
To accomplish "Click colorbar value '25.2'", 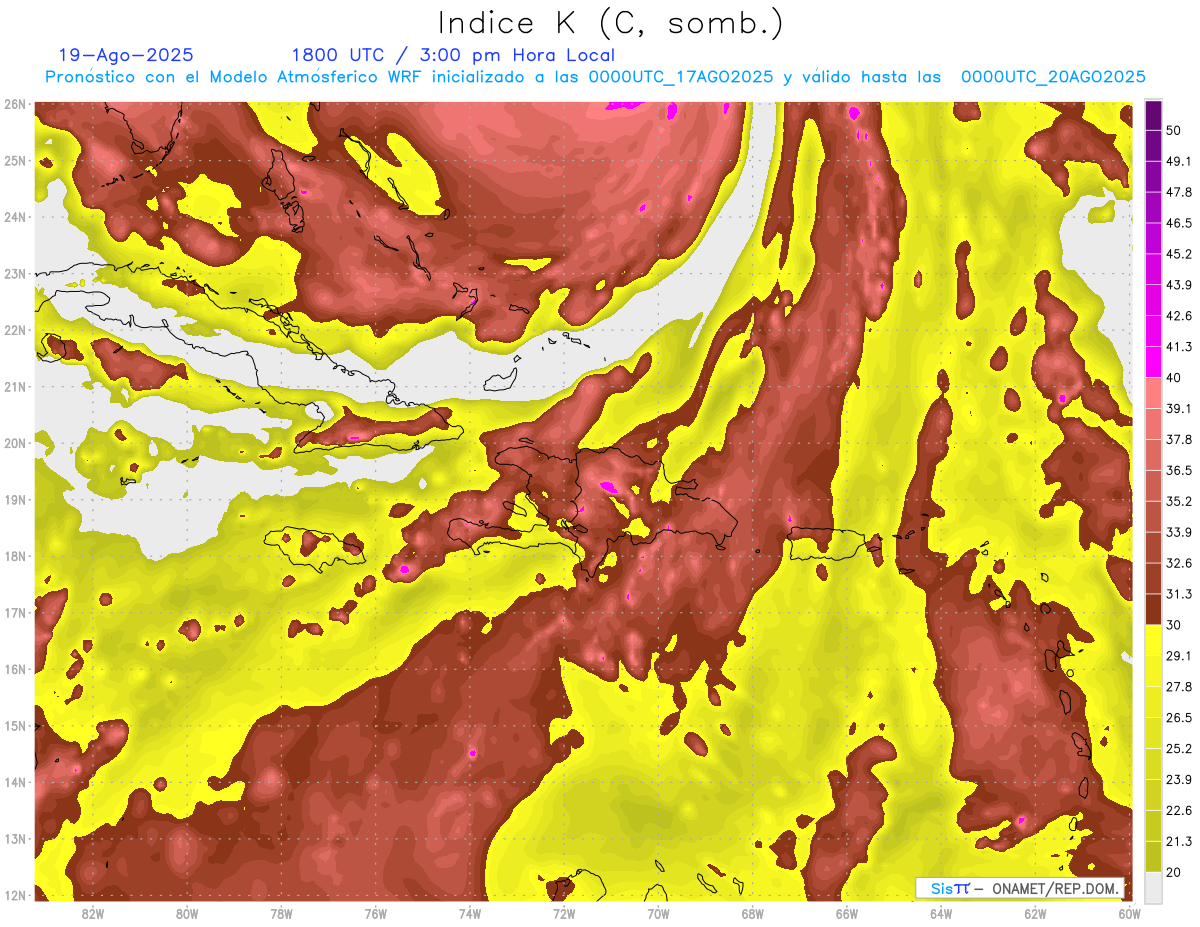I will tap(1179, 748).
